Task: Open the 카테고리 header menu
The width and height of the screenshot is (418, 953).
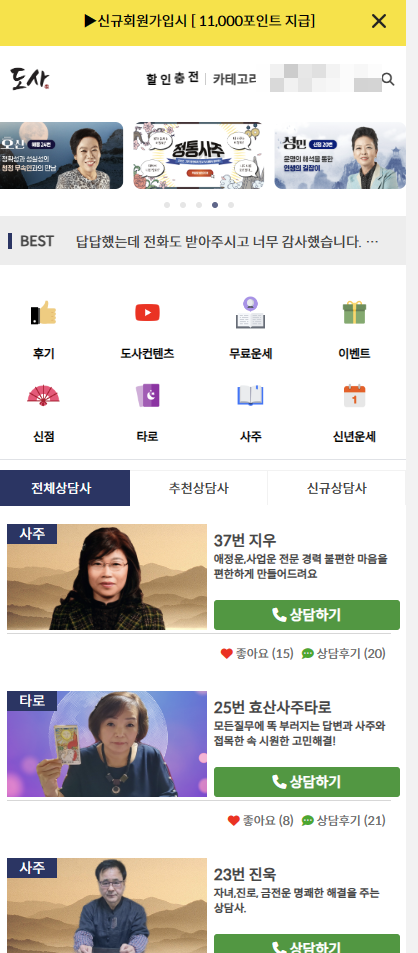Action: 235,79
